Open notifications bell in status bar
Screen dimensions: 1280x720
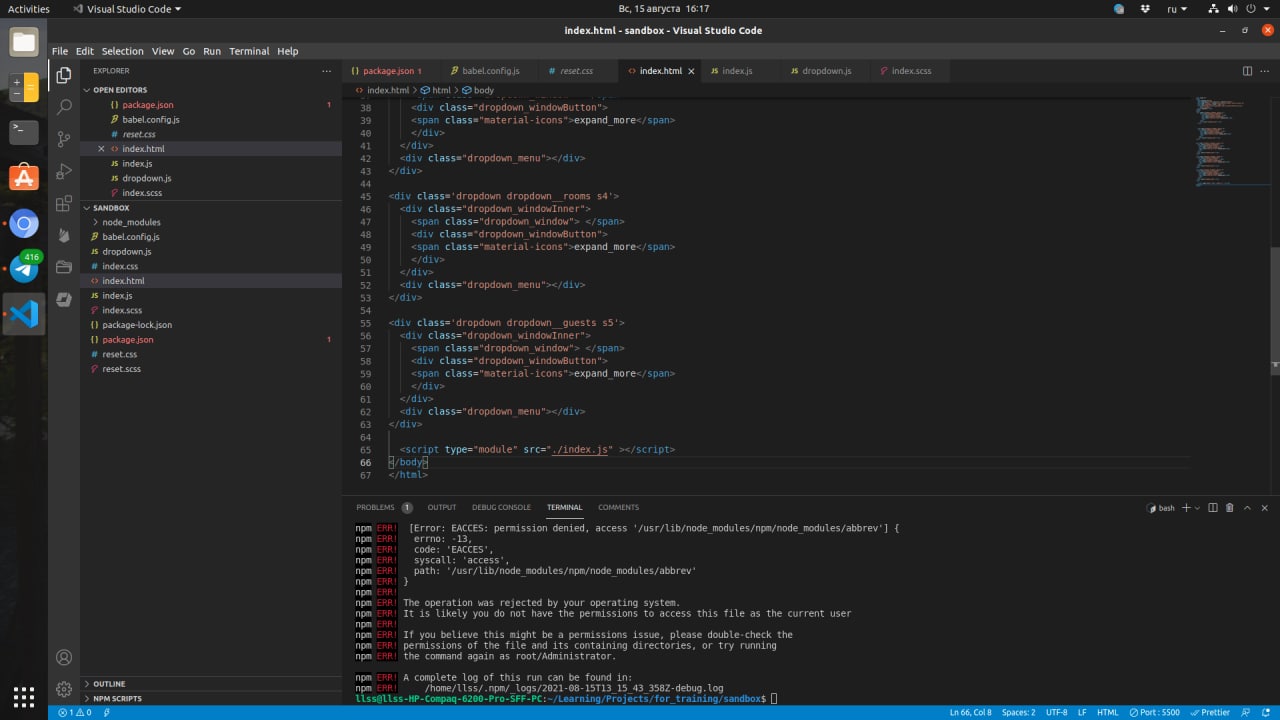coord(1267,712)
